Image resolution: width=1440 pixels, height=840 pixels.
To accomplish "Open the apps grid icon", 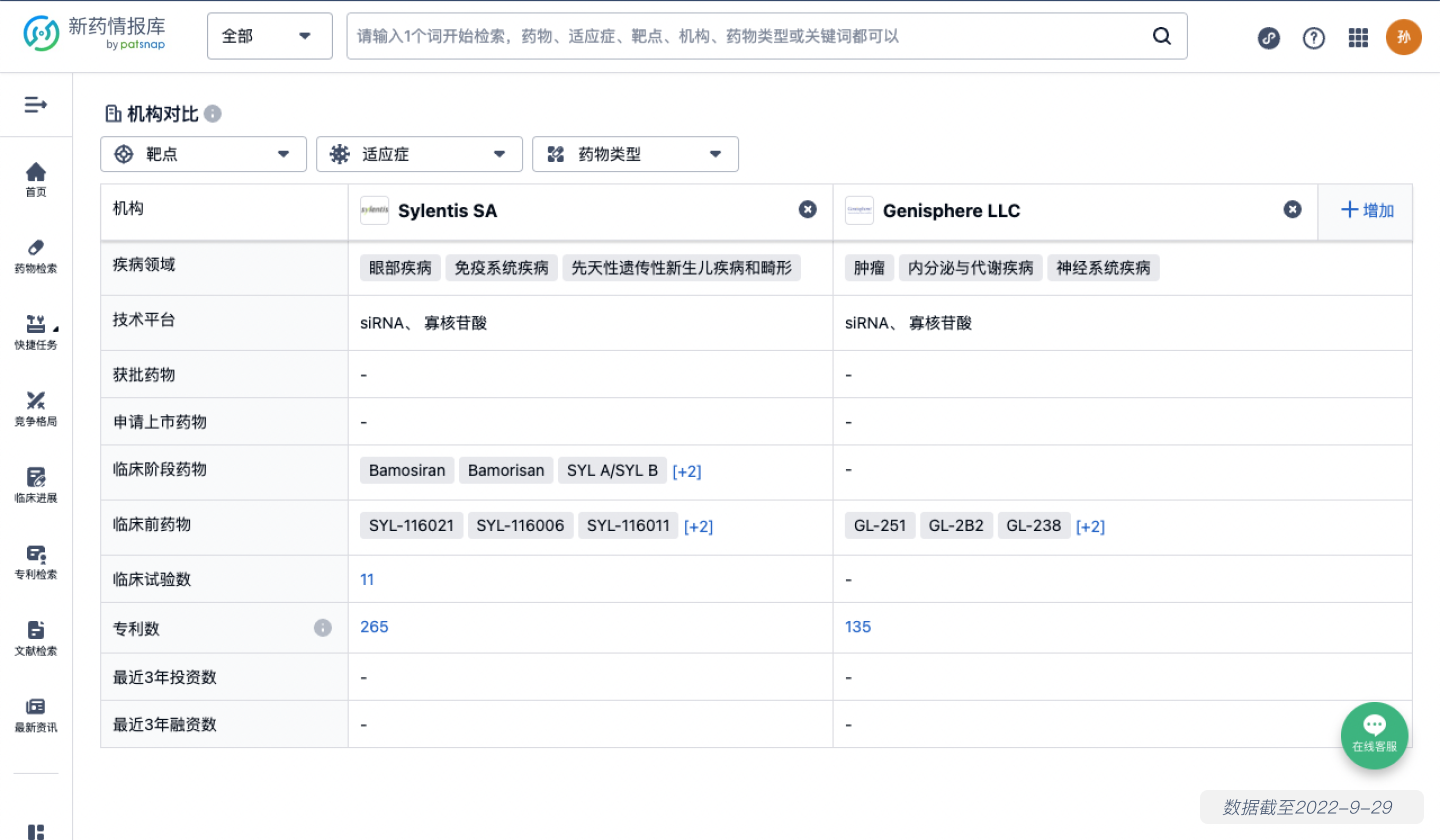I will (1358, 38).
